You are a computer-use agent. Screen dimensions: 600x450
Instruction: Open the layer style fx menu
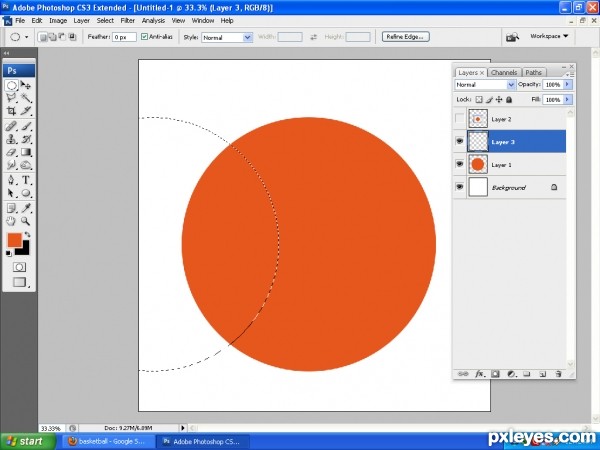479,374
